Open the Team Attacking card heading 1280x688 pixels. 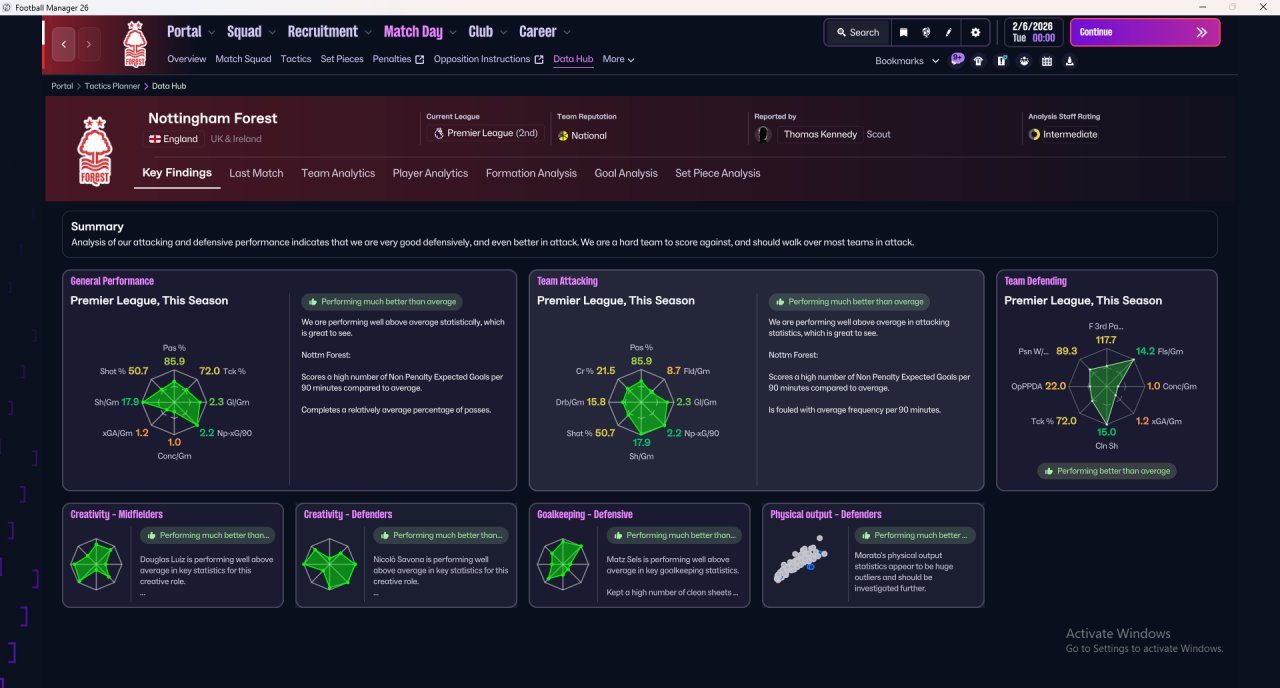point(567,281)
